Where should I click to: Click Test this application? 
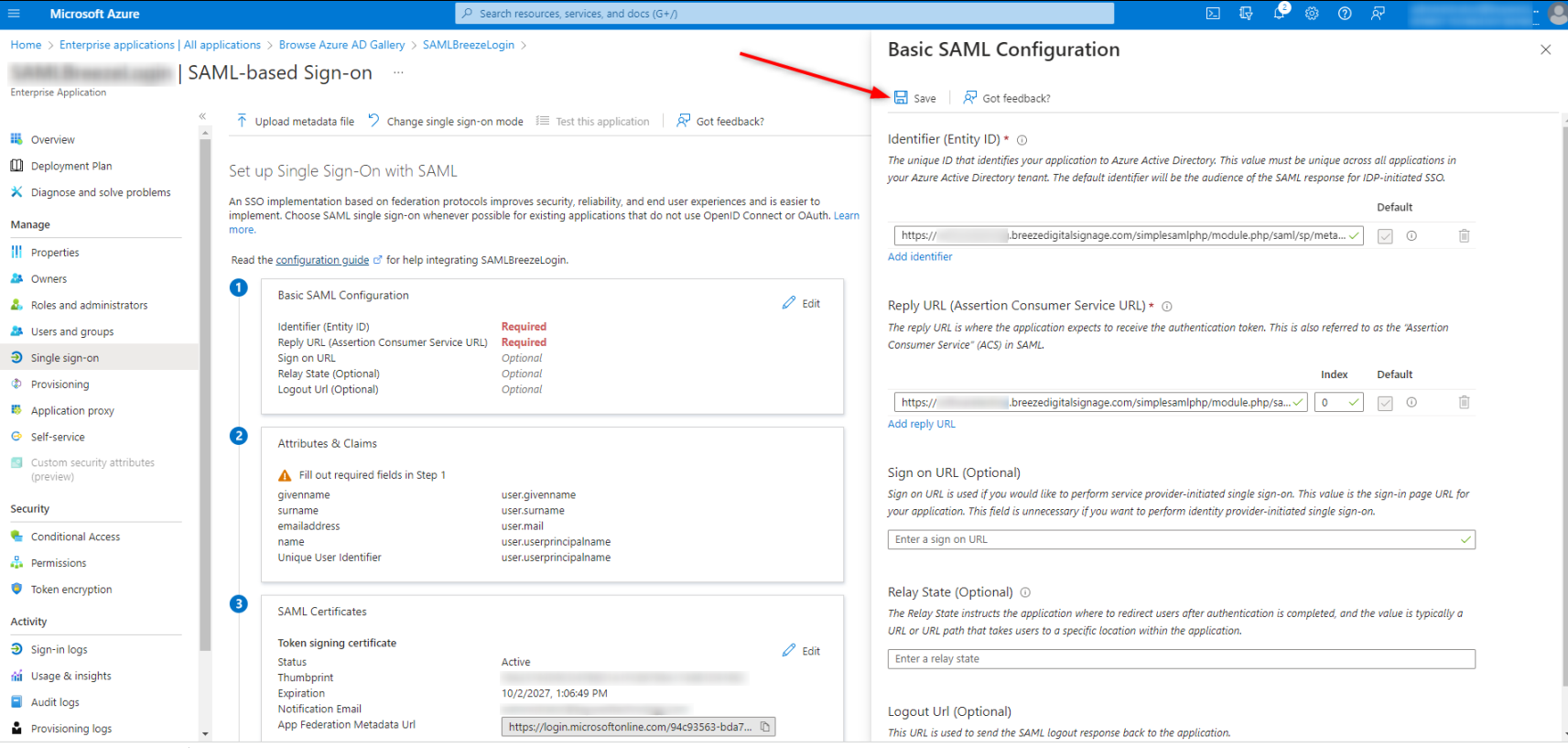click(592, 121)
